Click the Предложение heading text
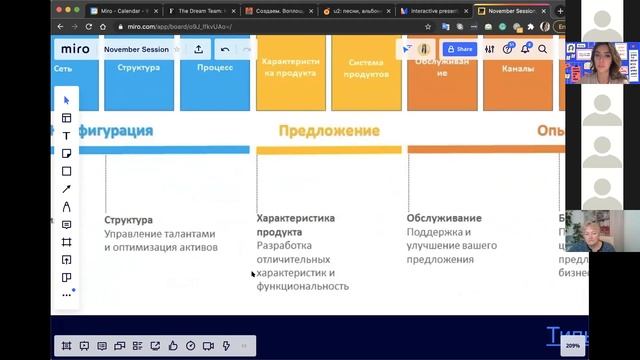This screenshot has height=360, width=640. click(329, 131)
